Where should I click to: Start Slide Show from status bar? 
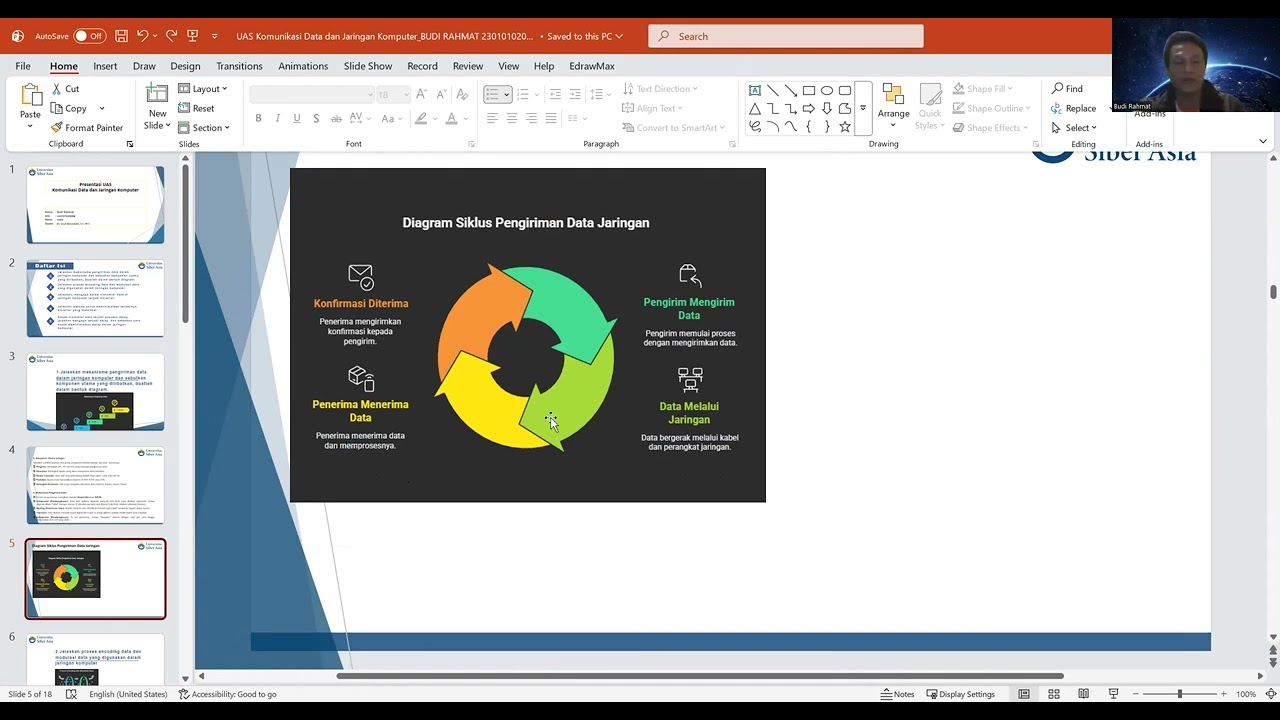click(1113, 694)
